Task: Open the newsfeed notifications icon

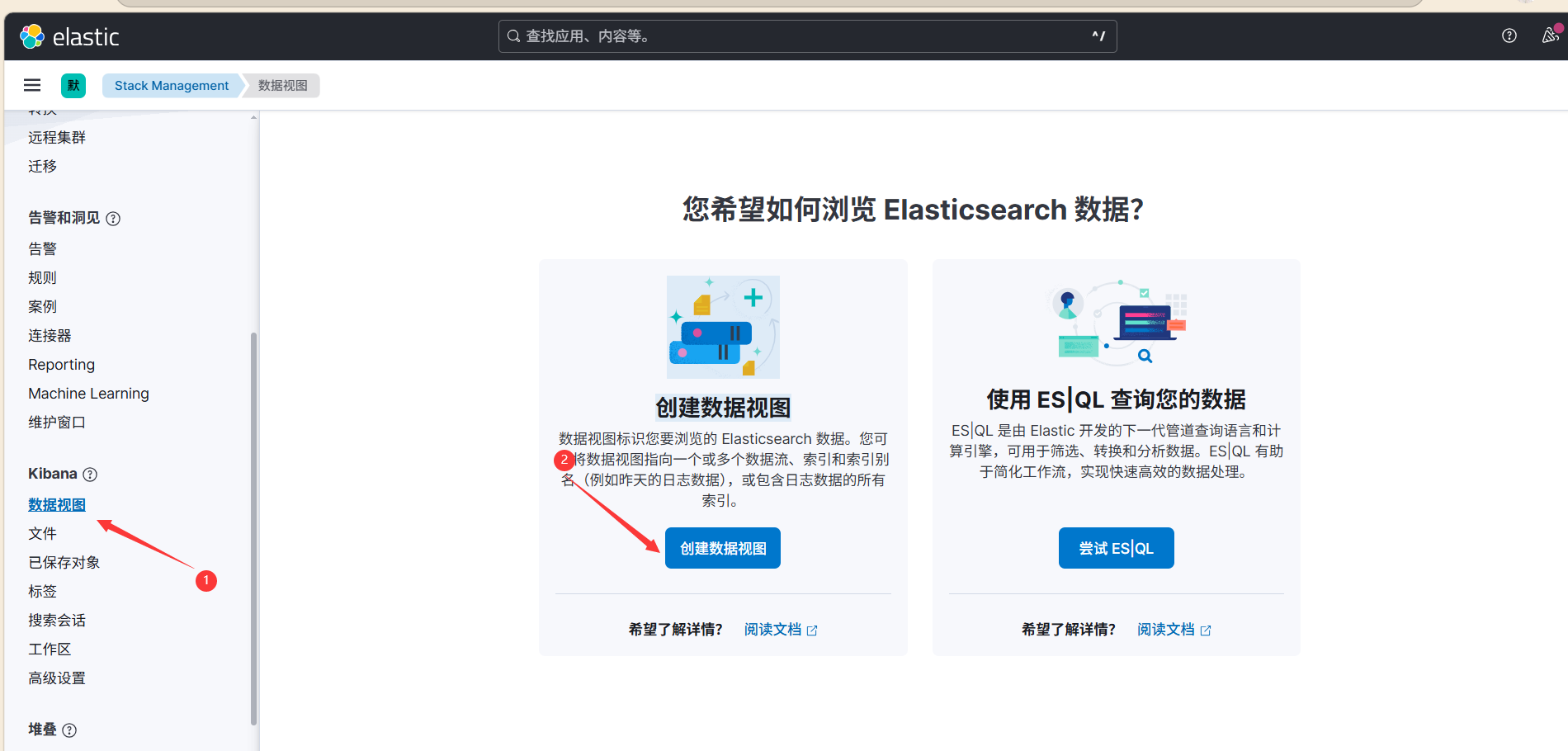Action: 1551,35
